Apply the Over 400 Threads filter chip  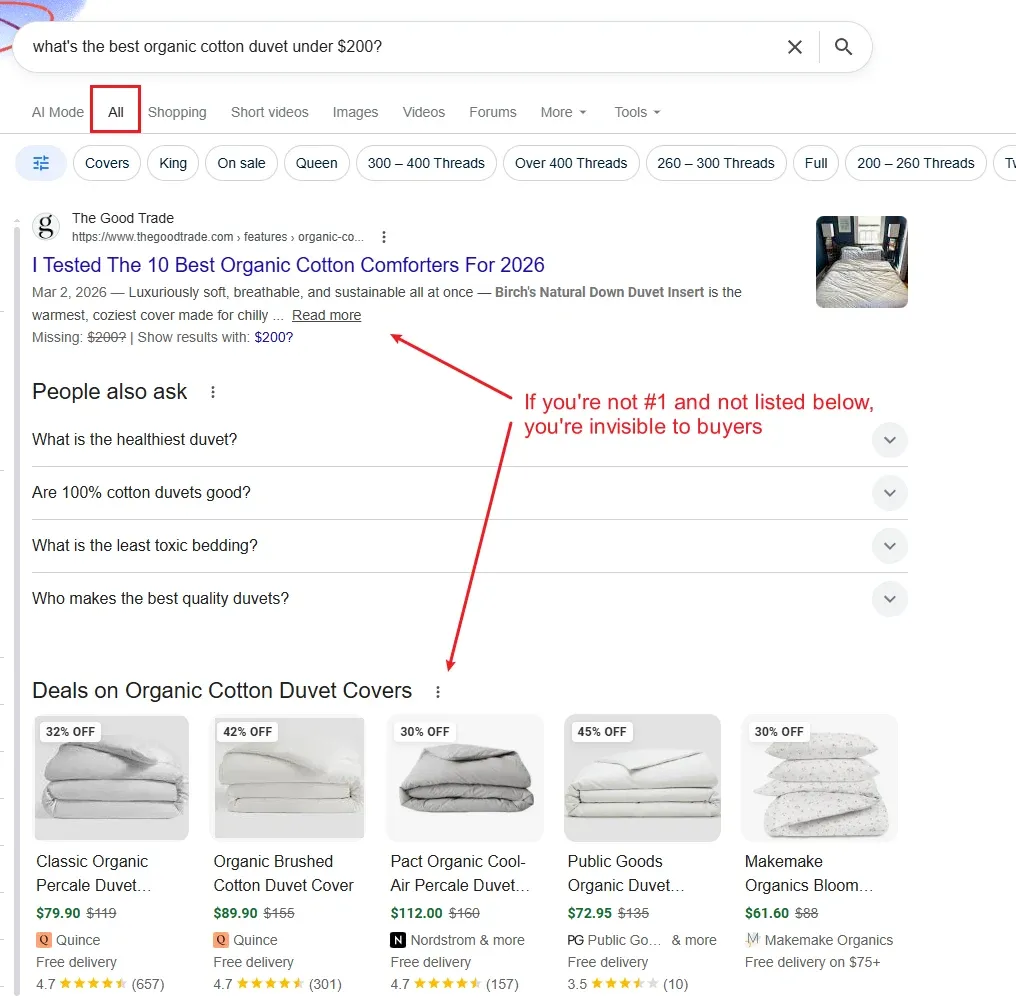pyautogui.click(x=571, y=162)
